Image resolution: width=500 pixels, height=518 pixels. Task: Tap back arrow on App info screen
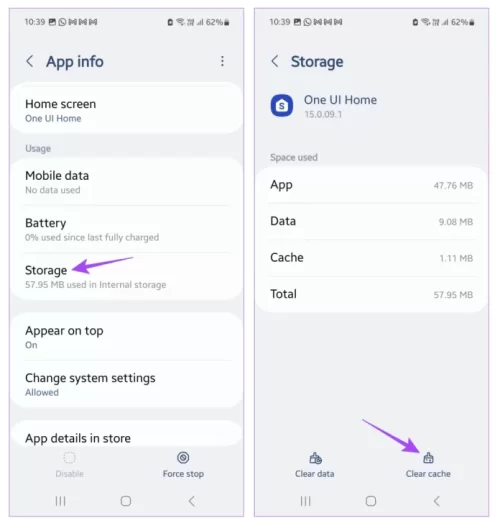30,61
